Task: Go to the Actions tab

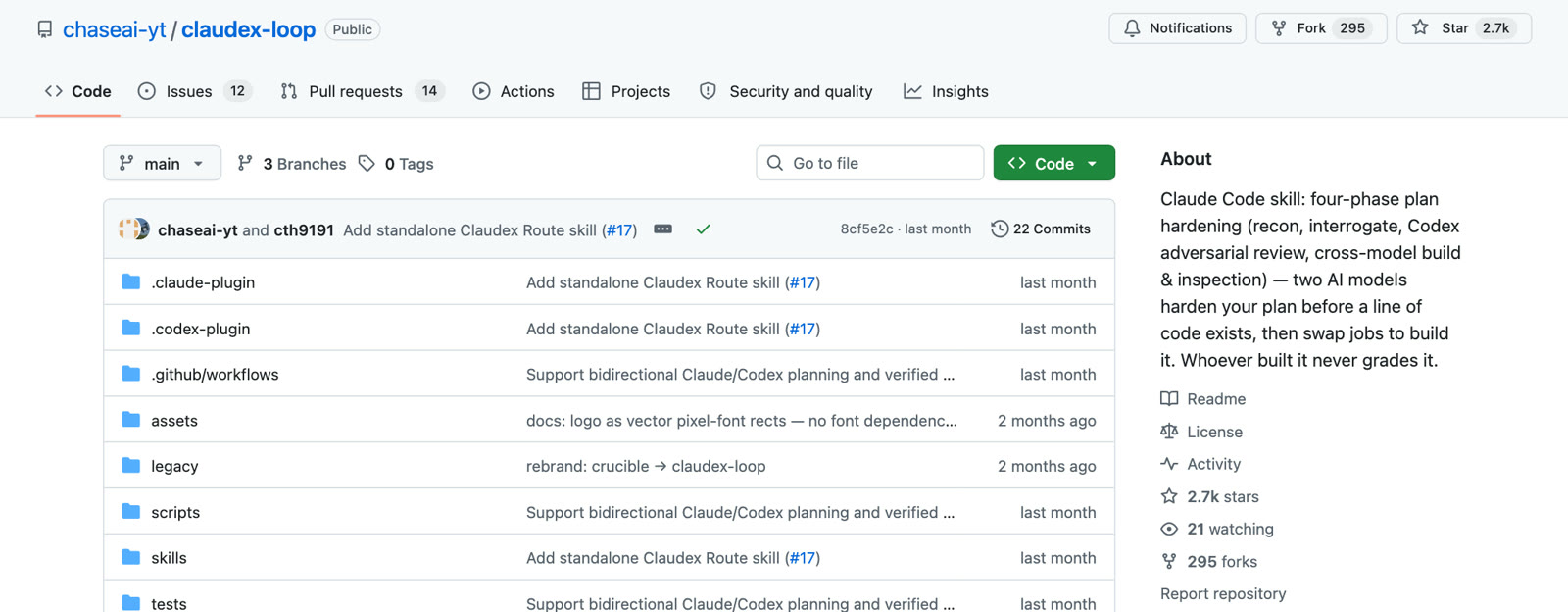Action: tap(514, 91)
